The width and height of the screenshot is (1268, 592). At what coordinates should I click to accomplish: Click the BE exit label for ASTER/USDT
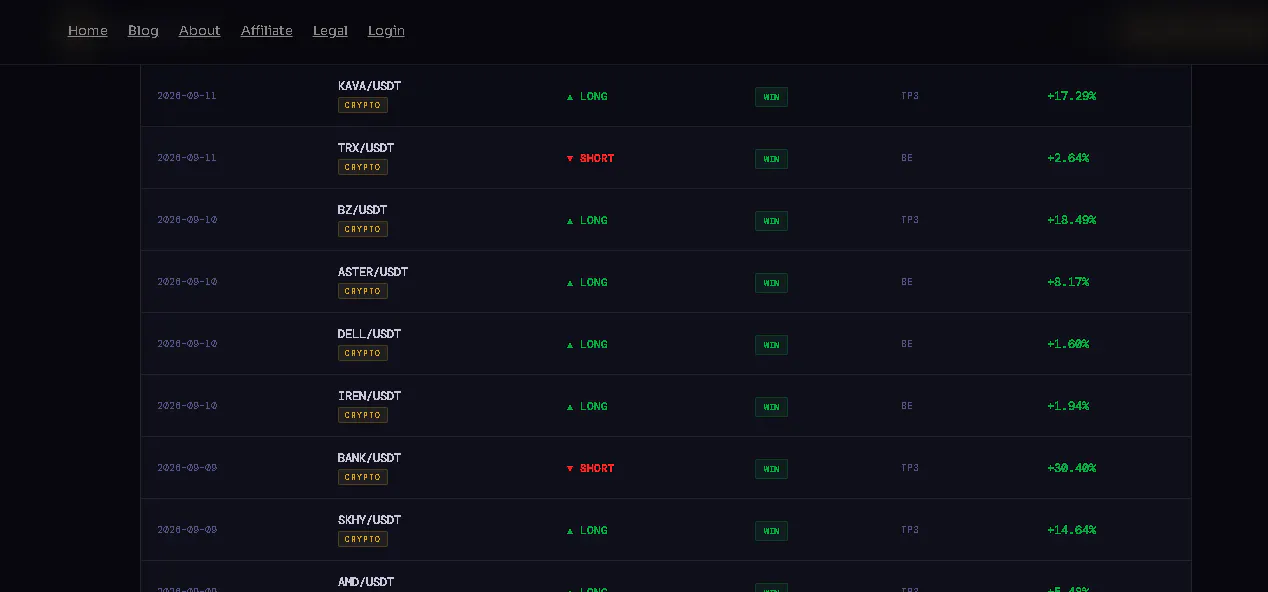(x=907, y=282)
